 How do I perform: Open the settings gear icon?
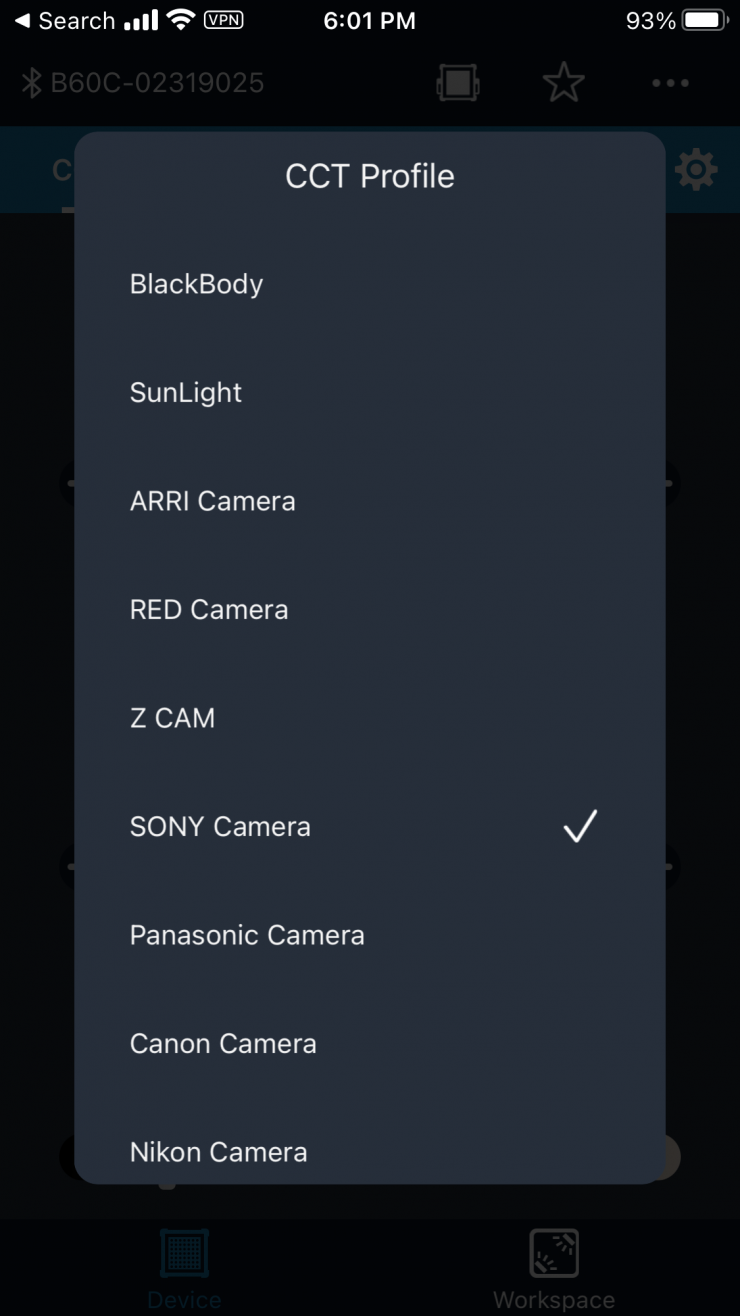tap(696, 170)
